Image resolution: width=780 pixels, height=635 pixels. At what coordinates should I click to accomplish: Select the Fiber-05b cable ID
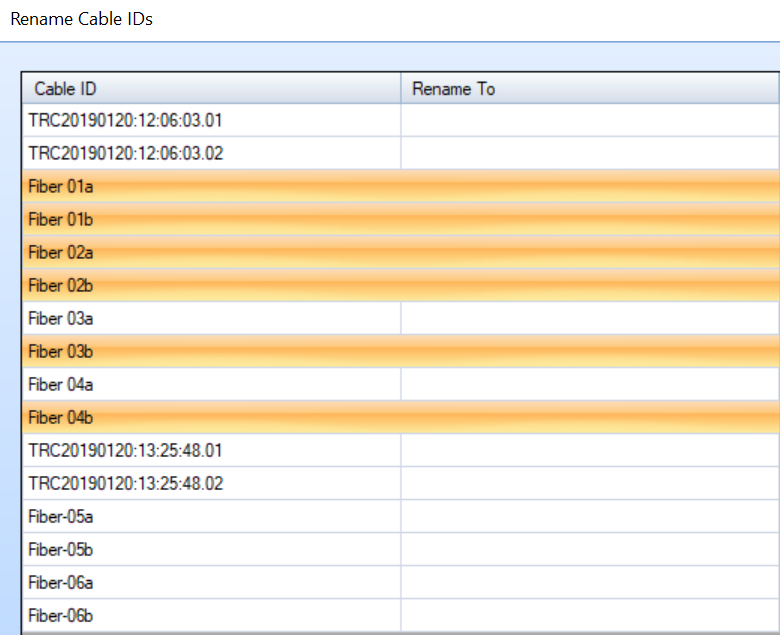pyautogui.click(x=61, y=549)
